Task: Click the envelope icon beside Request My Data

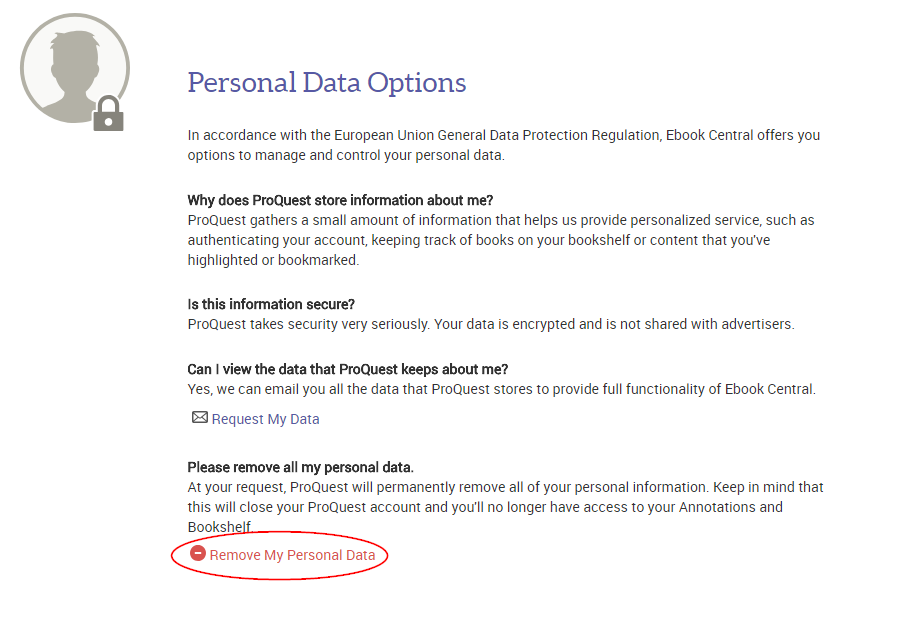Action: (199, 418)
